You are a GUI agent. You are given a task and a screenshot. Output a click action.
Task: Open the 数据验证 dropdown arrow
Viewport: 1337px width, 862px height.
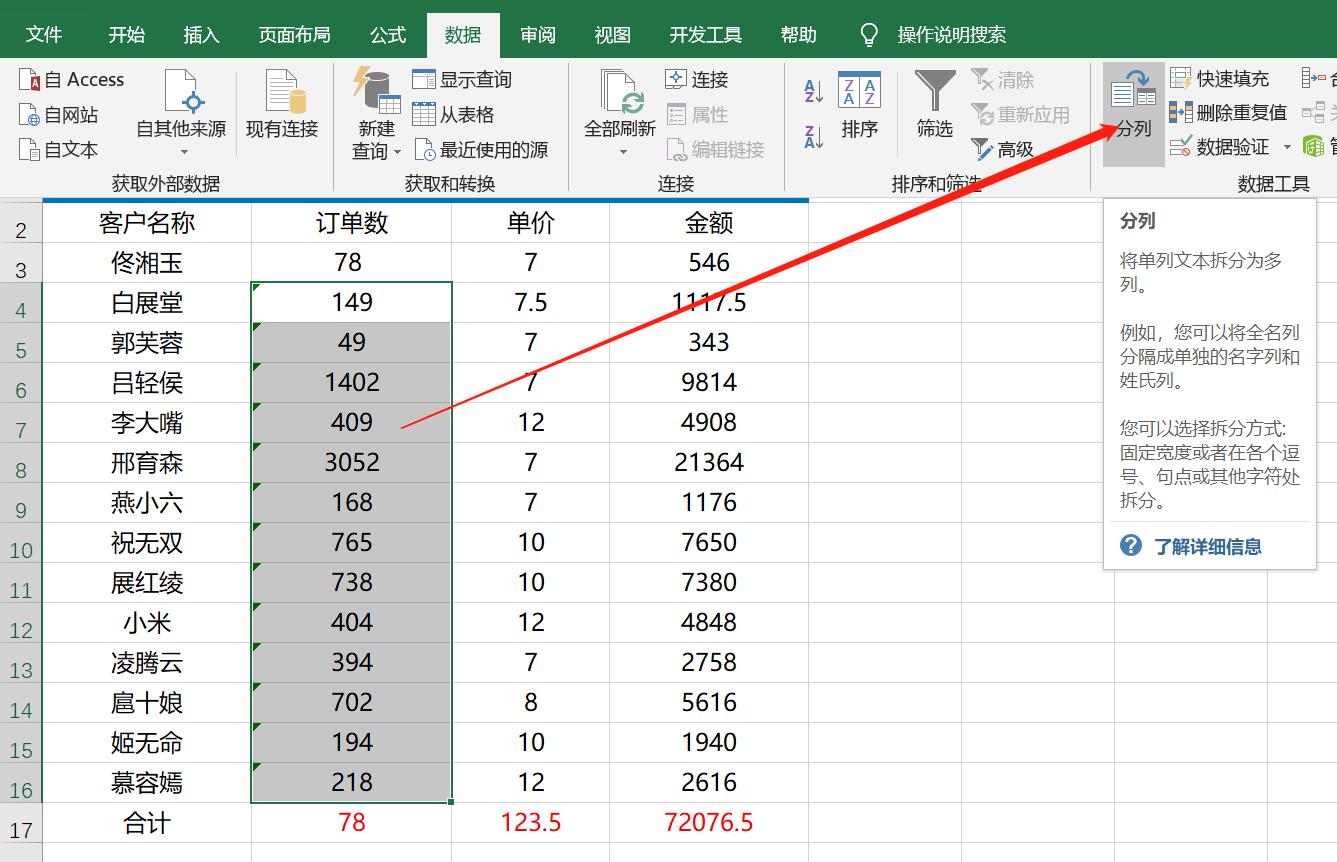(1288, 147)
